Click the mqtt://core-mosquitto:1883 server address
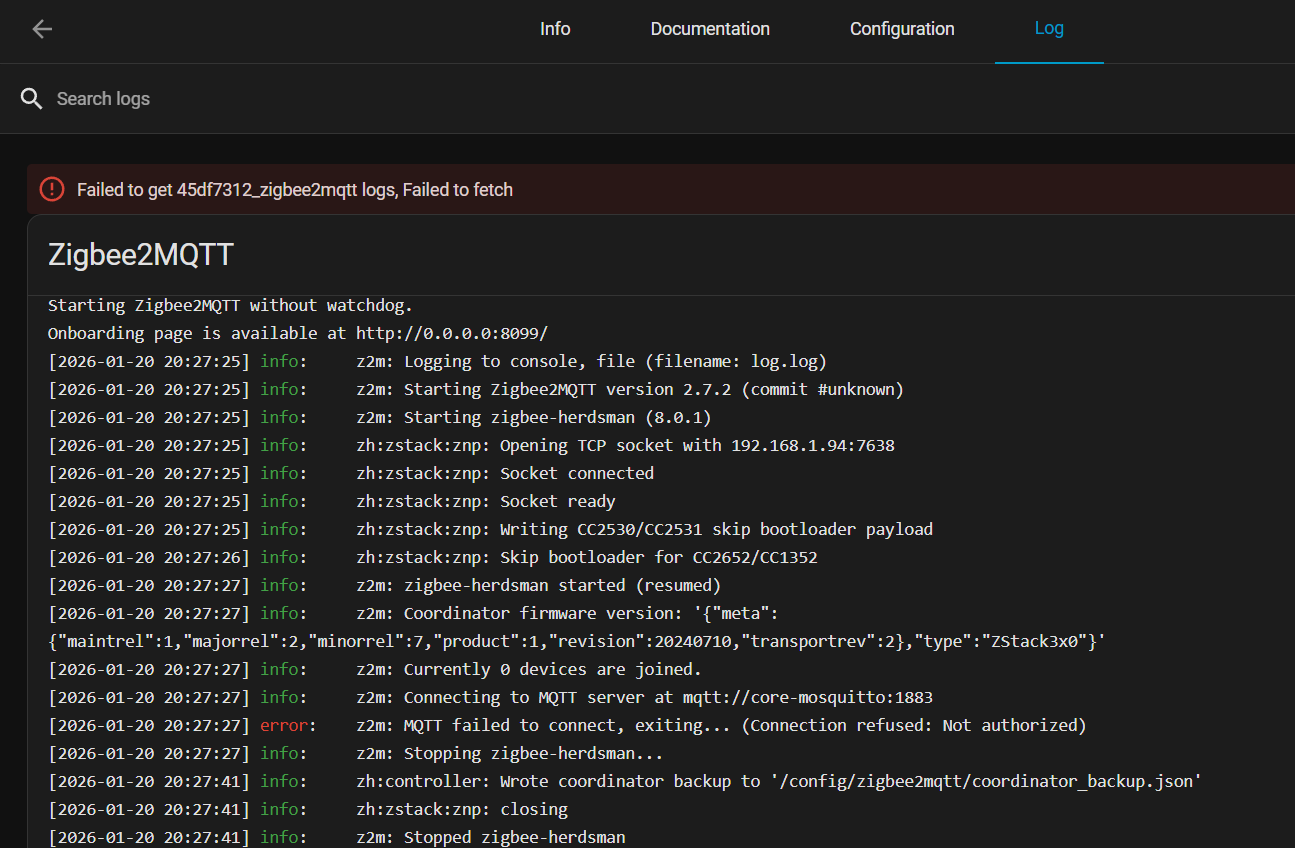1295x848 pixels. point(807,697)
